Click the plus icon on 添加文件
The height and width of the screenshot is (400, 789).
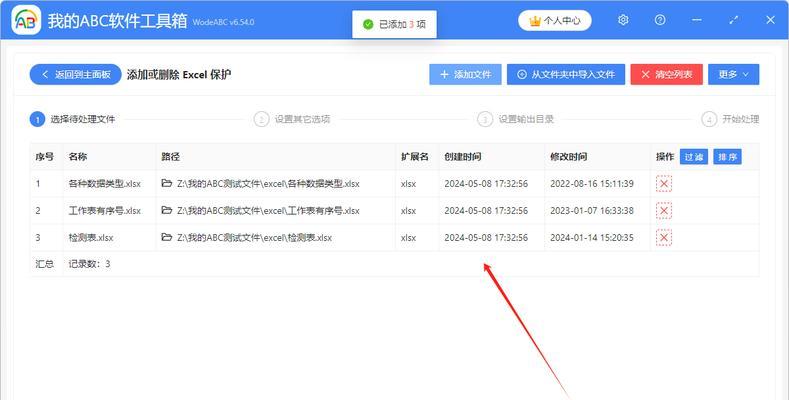click(444, 74)
